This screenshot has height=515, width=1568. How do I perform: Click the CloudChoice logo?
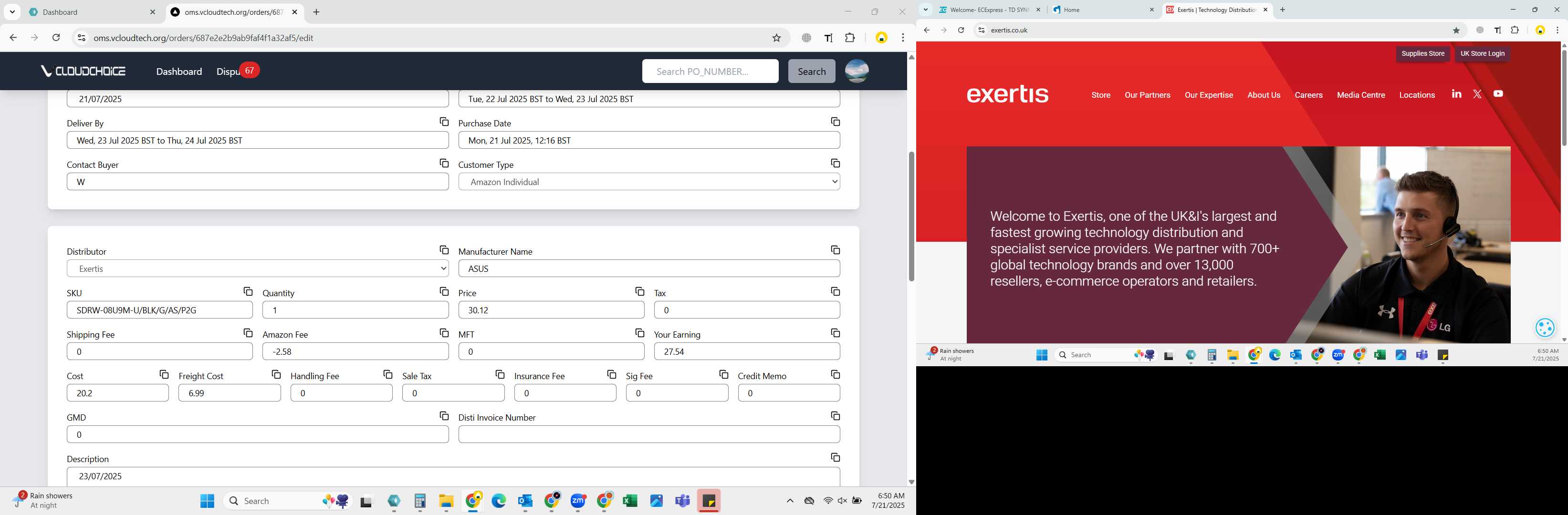coord(84,71)
